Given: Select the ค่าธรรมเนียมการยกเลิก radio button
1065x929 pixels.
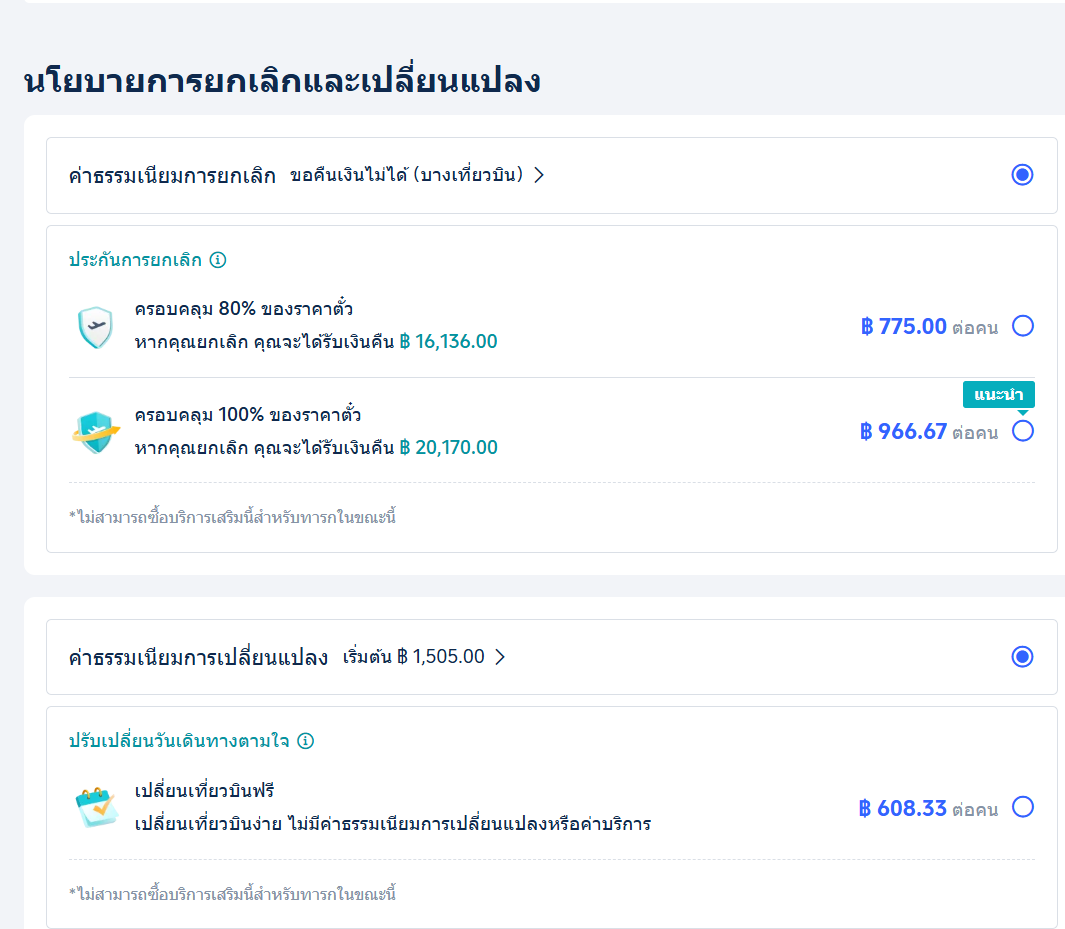Looking at the screenshot, I should coord(1022,175).
